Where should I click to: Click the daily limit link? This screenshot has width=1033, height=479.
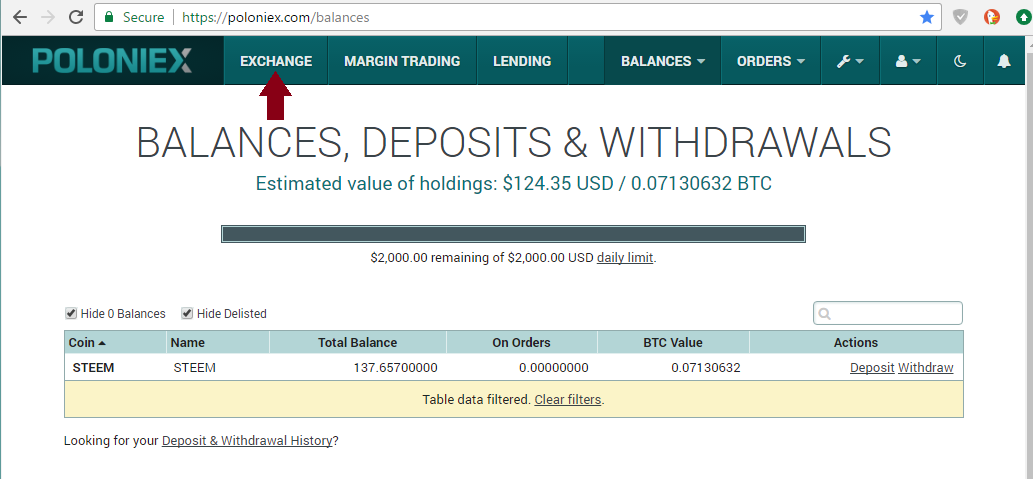pyautogui.click(x=625, y=258)
